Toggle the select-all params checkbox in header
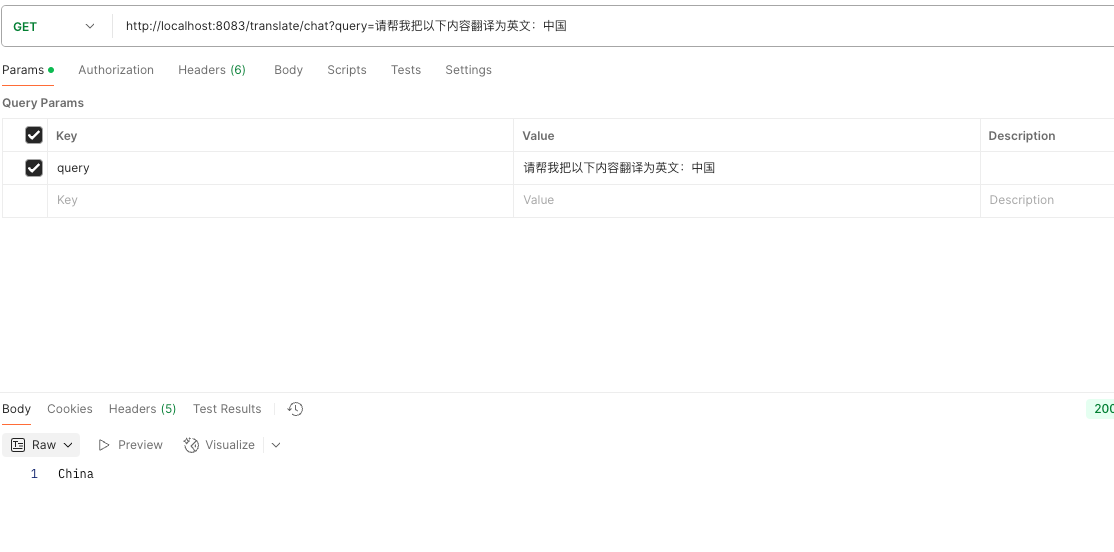Image resolution: width=1114 pixels, height=552 pixels. coord(34,135)
